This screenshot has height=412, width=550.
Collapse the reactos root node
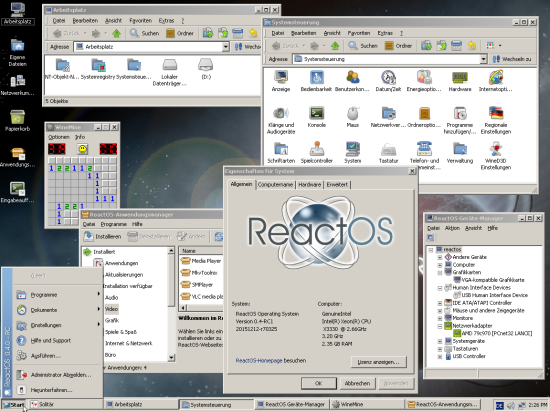[x=431, y=250]
